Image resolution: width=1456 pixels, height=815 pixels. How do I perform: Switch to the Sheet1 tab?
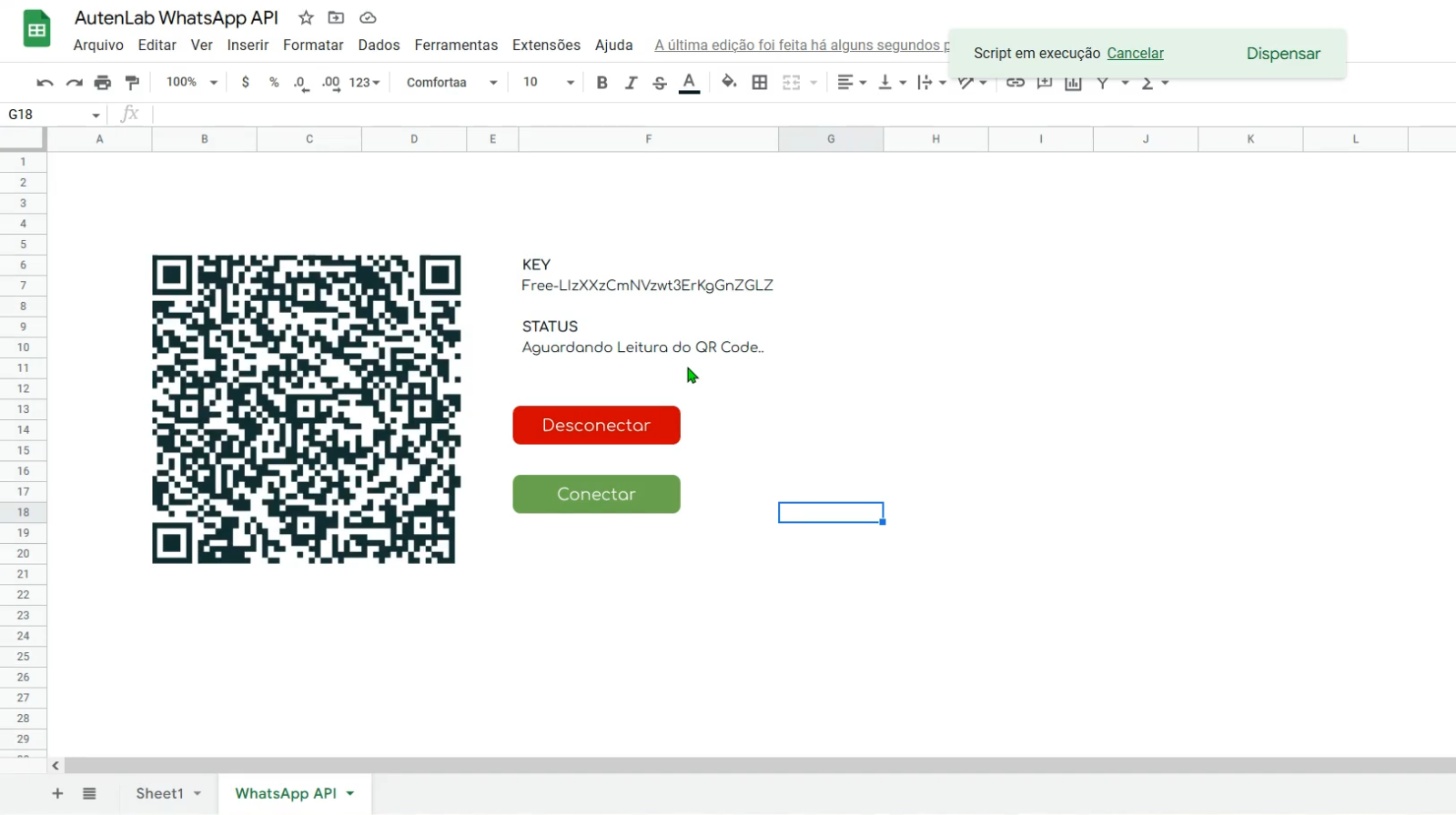159,793
